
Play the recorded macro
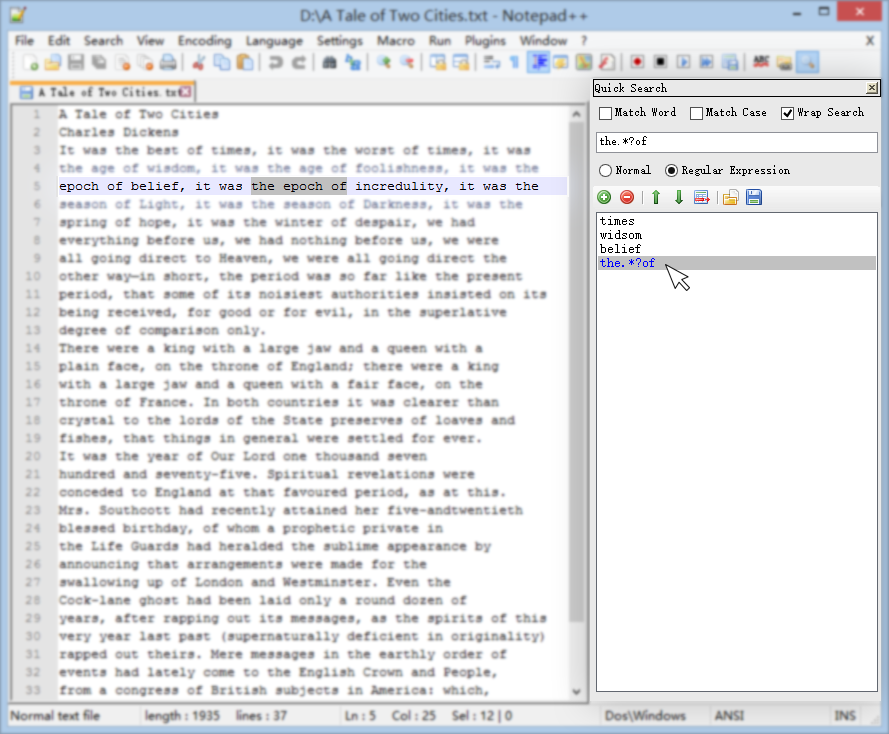[x=681, y=62]
